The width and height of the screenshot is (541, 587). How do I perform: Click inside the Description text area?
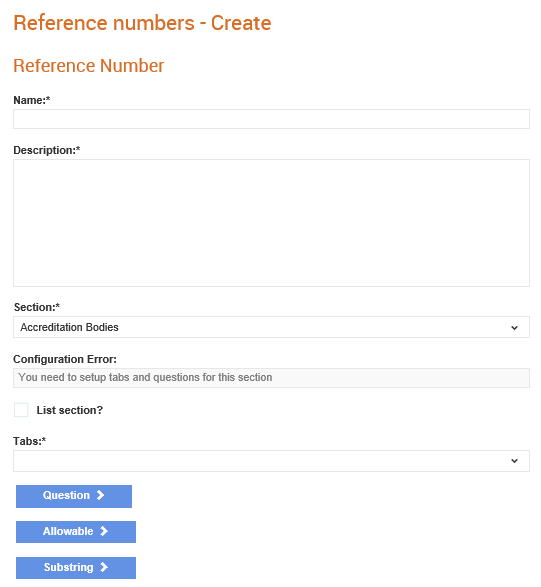coord(271,223)
